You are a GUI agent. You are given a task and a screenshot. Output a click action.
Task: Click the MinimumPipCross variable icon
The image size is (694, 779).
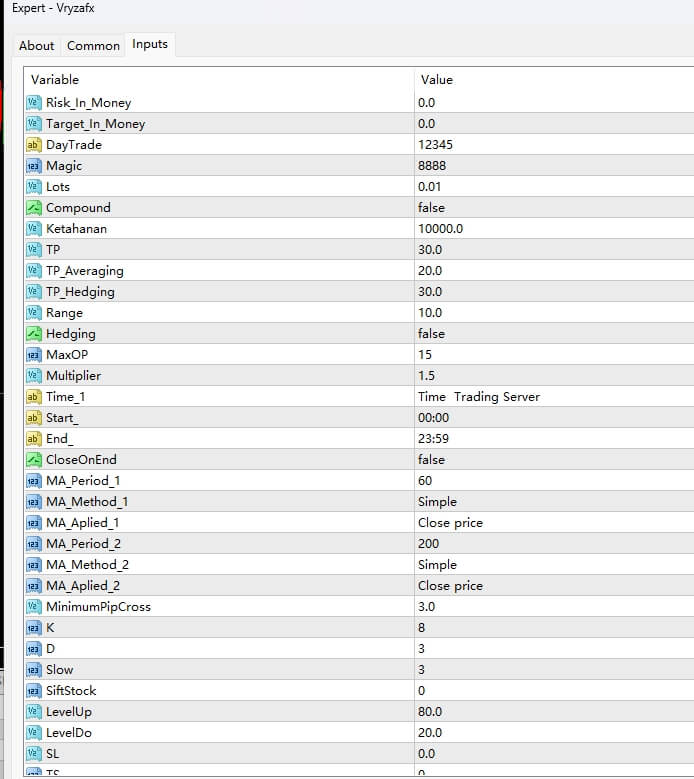point(33,607)
